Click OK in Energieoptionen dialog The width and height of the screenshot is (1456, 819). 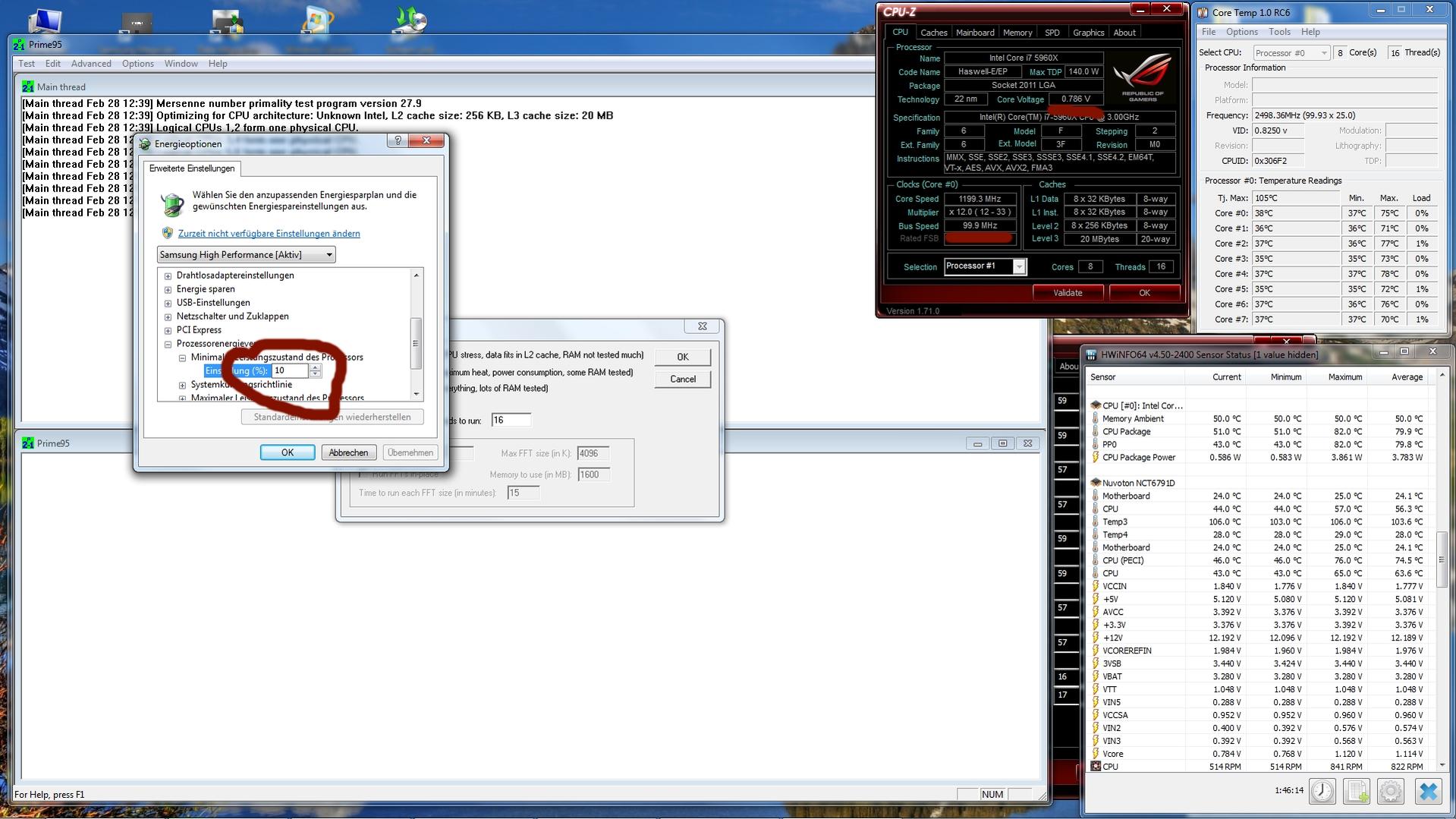tap(288, 452)
